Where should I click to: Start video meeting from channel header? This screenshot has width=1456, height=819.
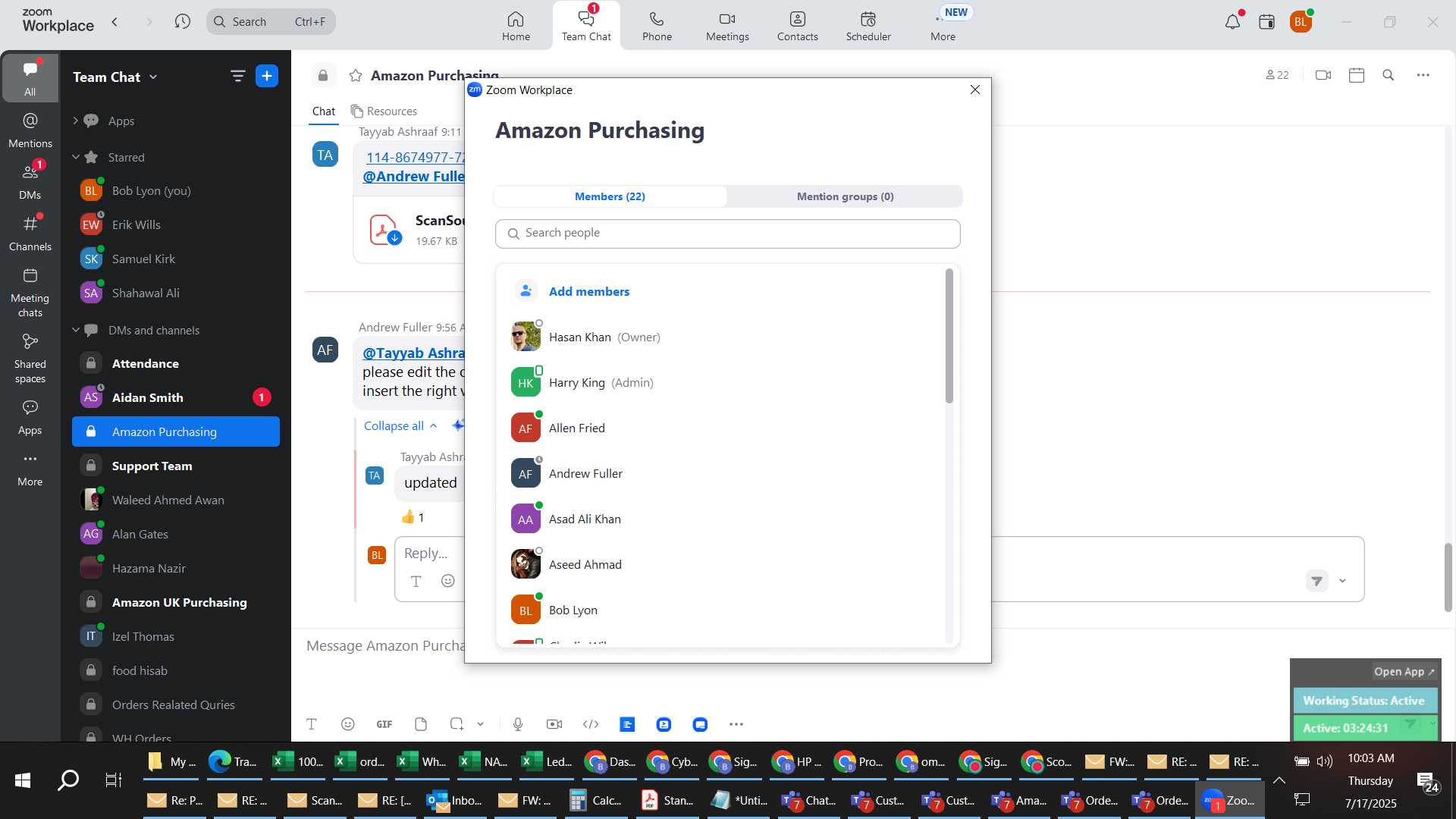[x=1323, y=75]
